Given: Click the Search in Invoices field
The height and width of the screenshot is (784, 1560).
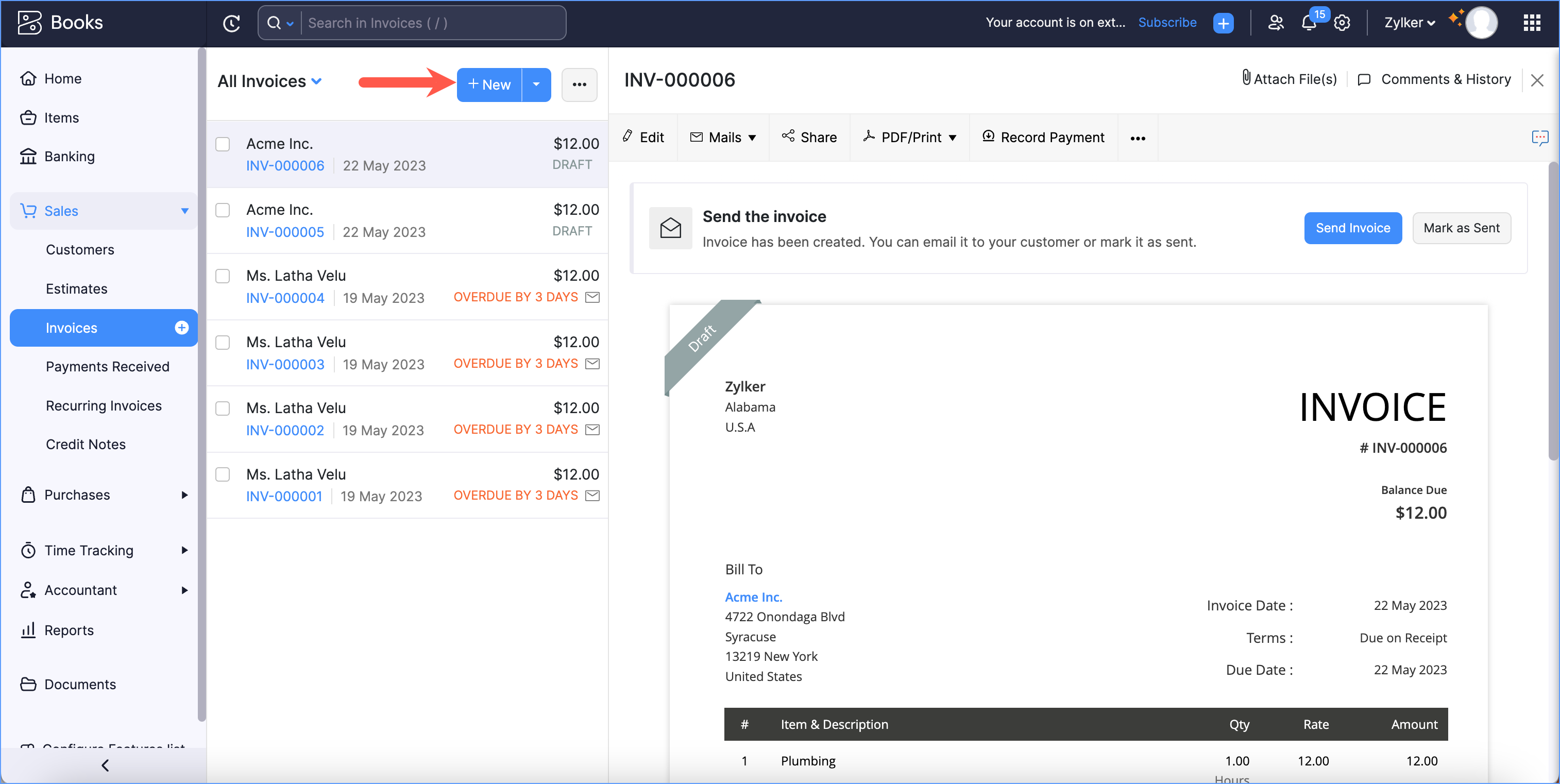Looking at the screenshot, I should [x=433, y=23].
